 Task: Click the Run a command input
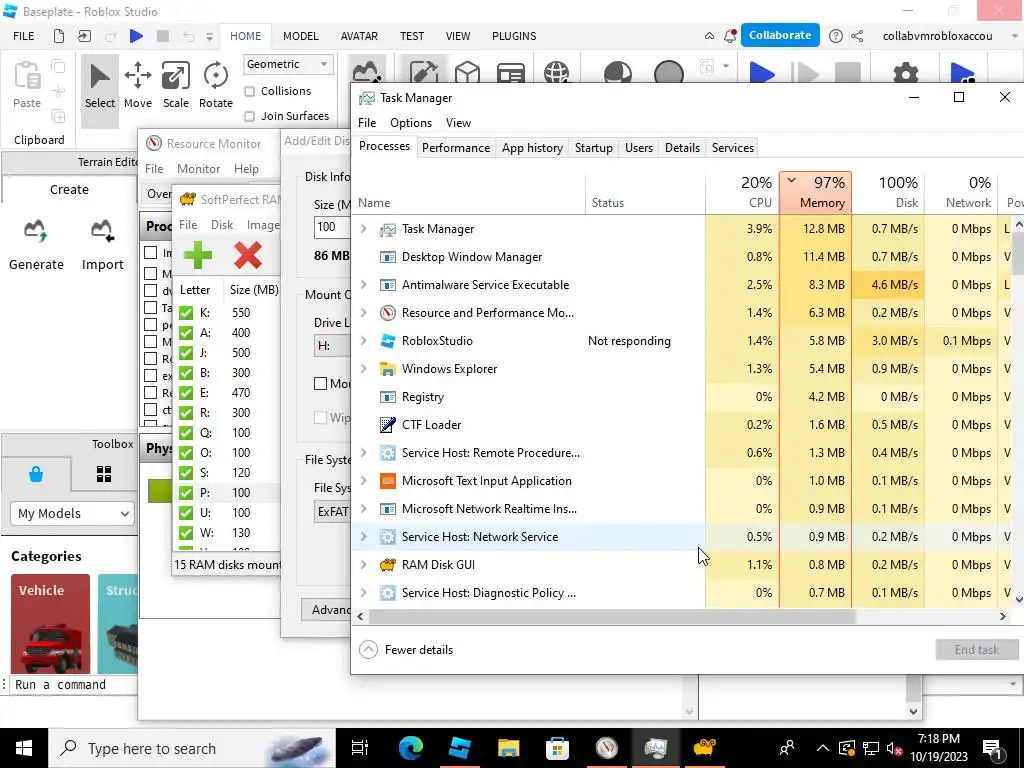(73, 684)
